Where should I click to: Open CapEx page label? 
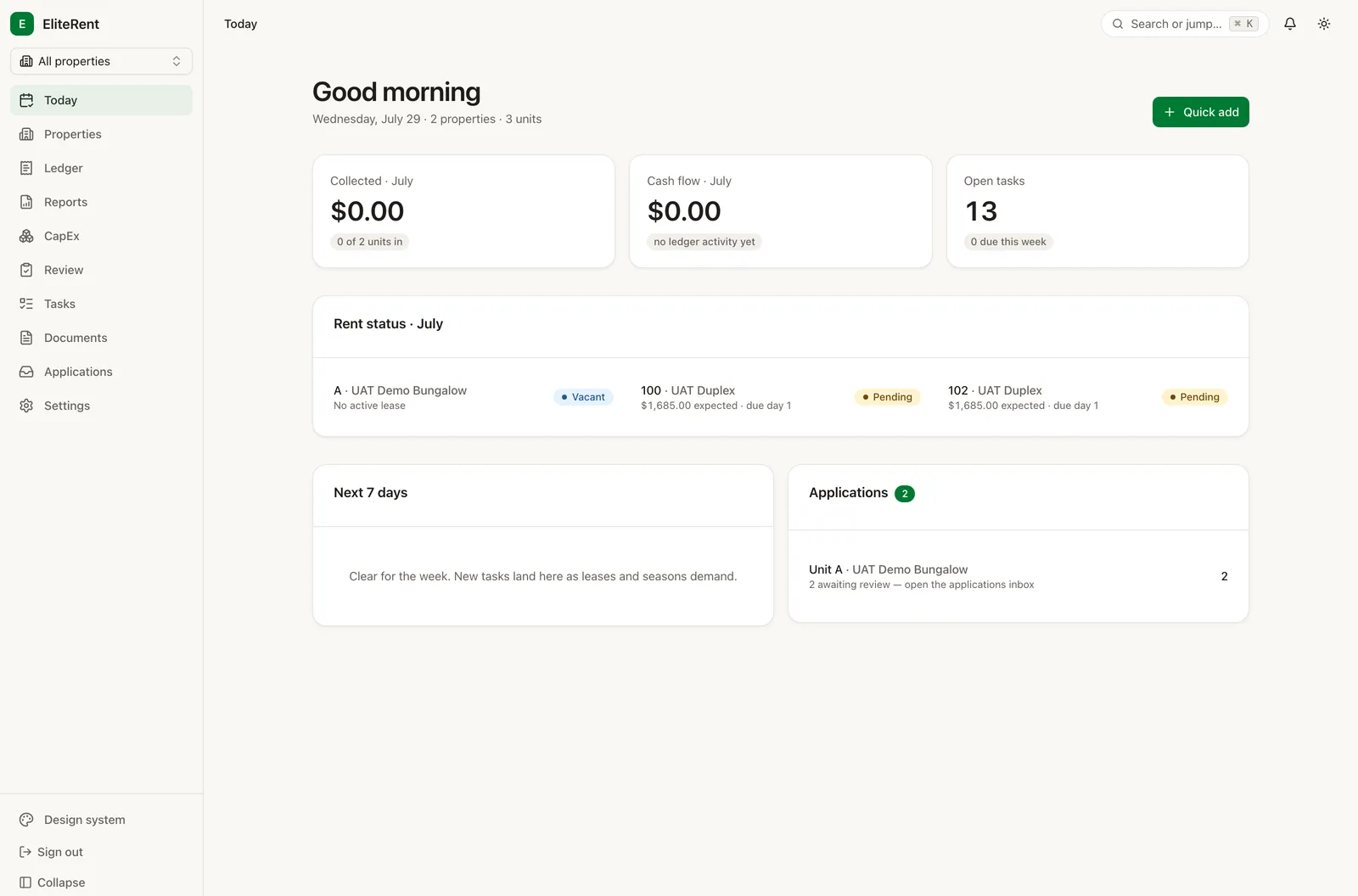point(62,236)
